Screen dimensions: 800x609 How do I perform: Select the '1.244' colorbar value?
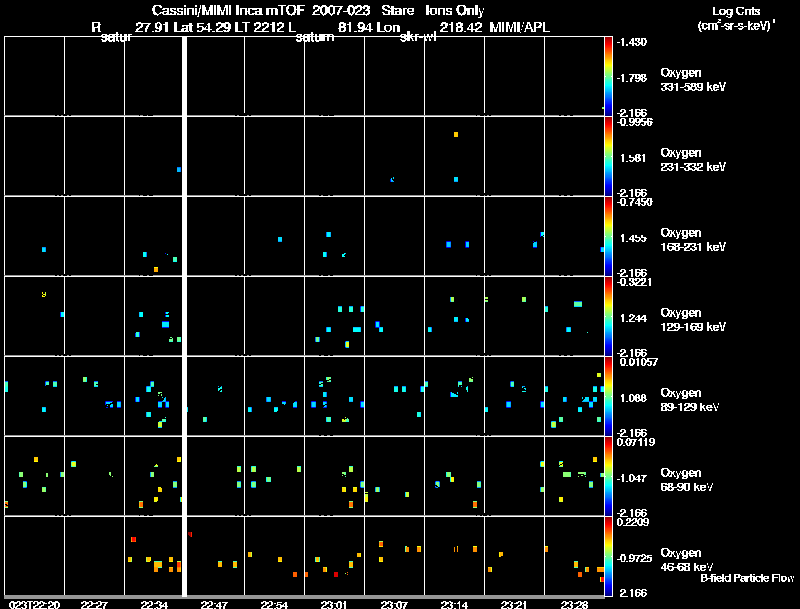[x=633, y=318]
